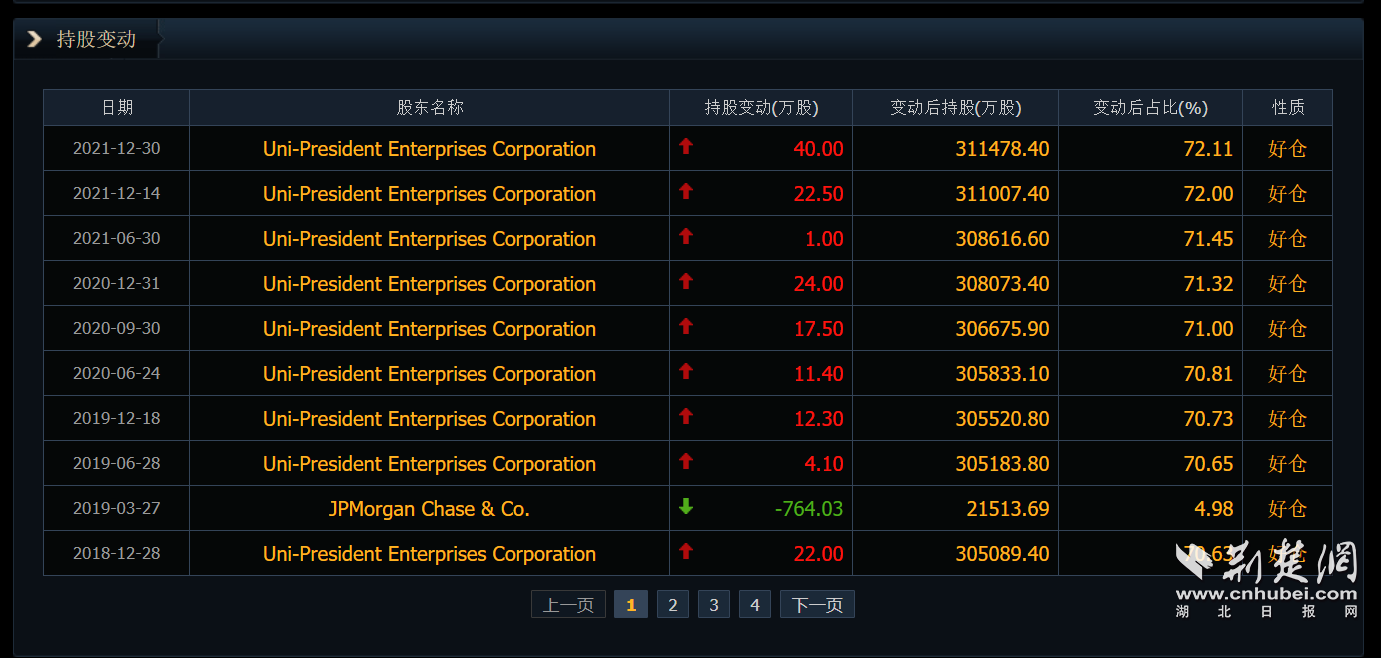The image size is (1381, 658).
Task: Open Uni-President Enterprises Corporation in the 2020-09-30 row
Action: (429, 329)
